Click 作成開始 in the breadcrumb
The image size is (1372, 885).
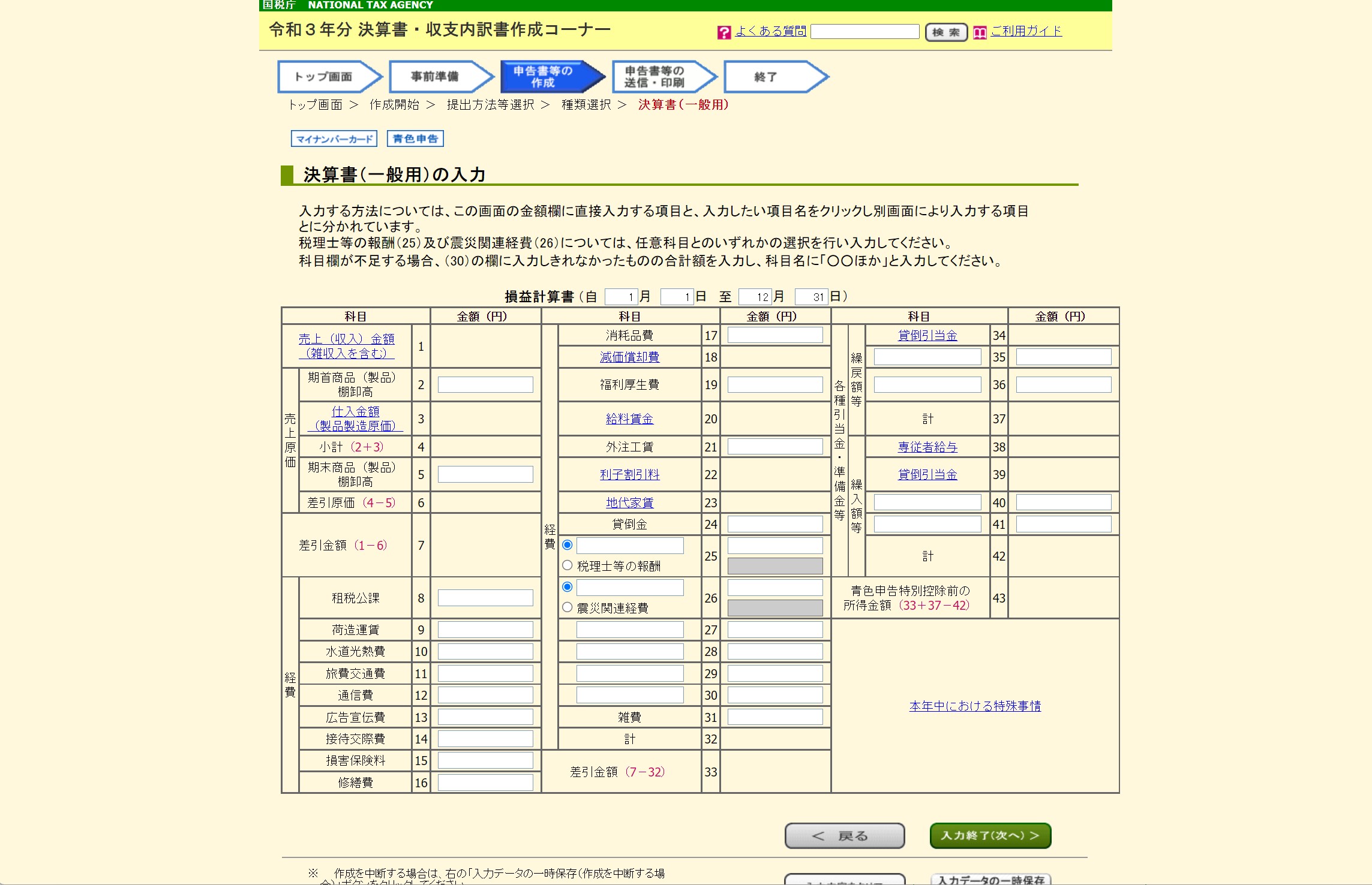[394, 105]
